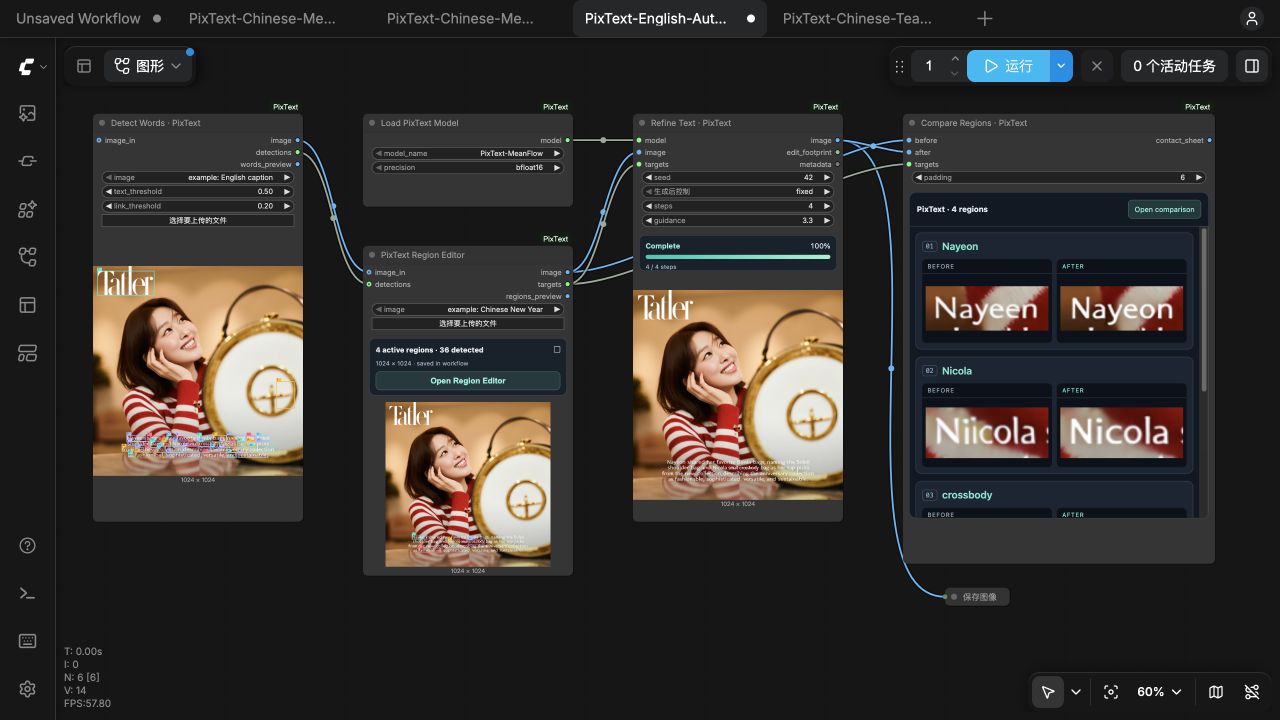Open the 图形 graph mode dropdown

(148, 66)
